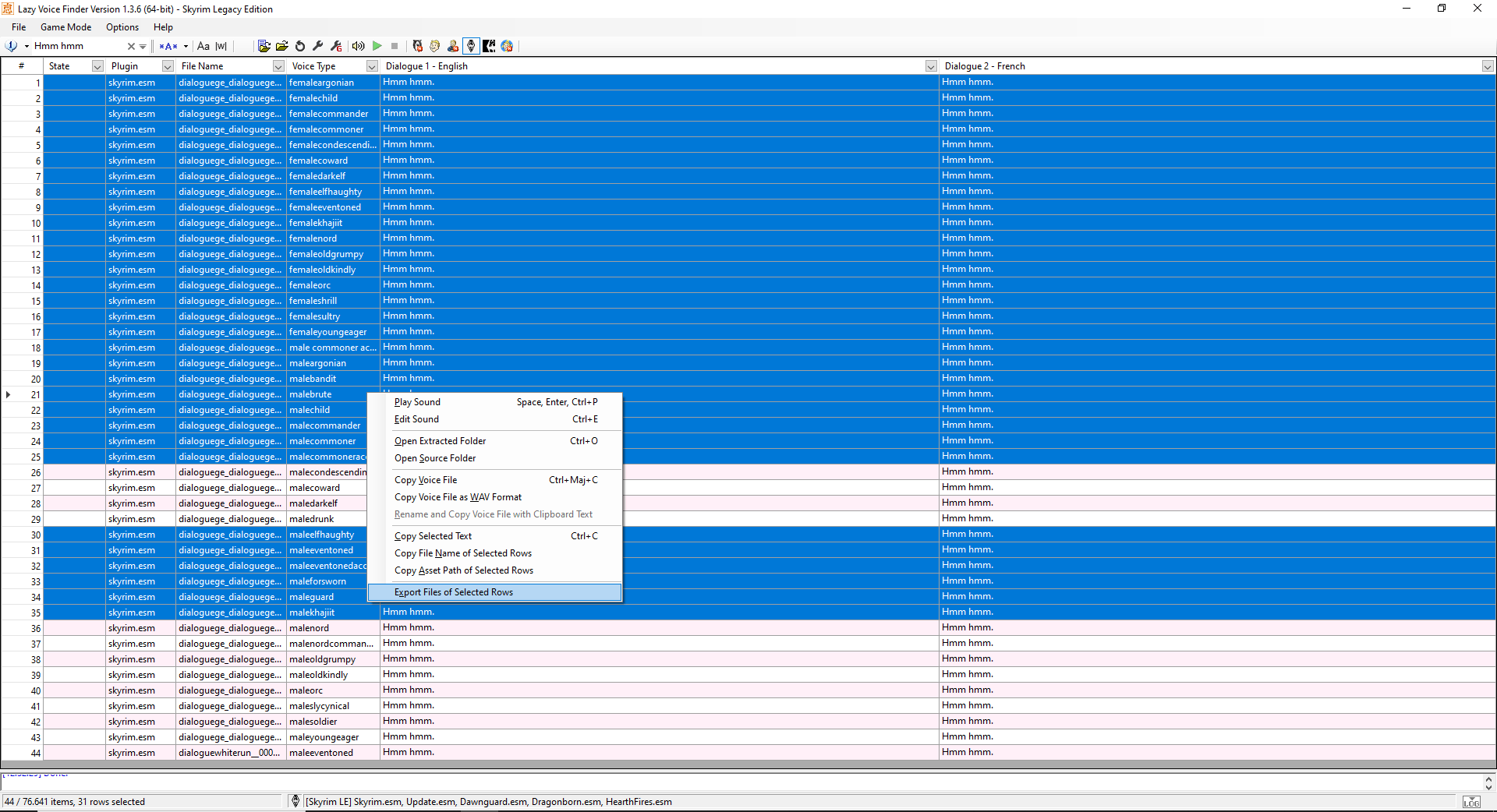Choose Open Extracted Folder in context menu
Viewport: 1497px width, 812px height.
click(x=495, y=441)
